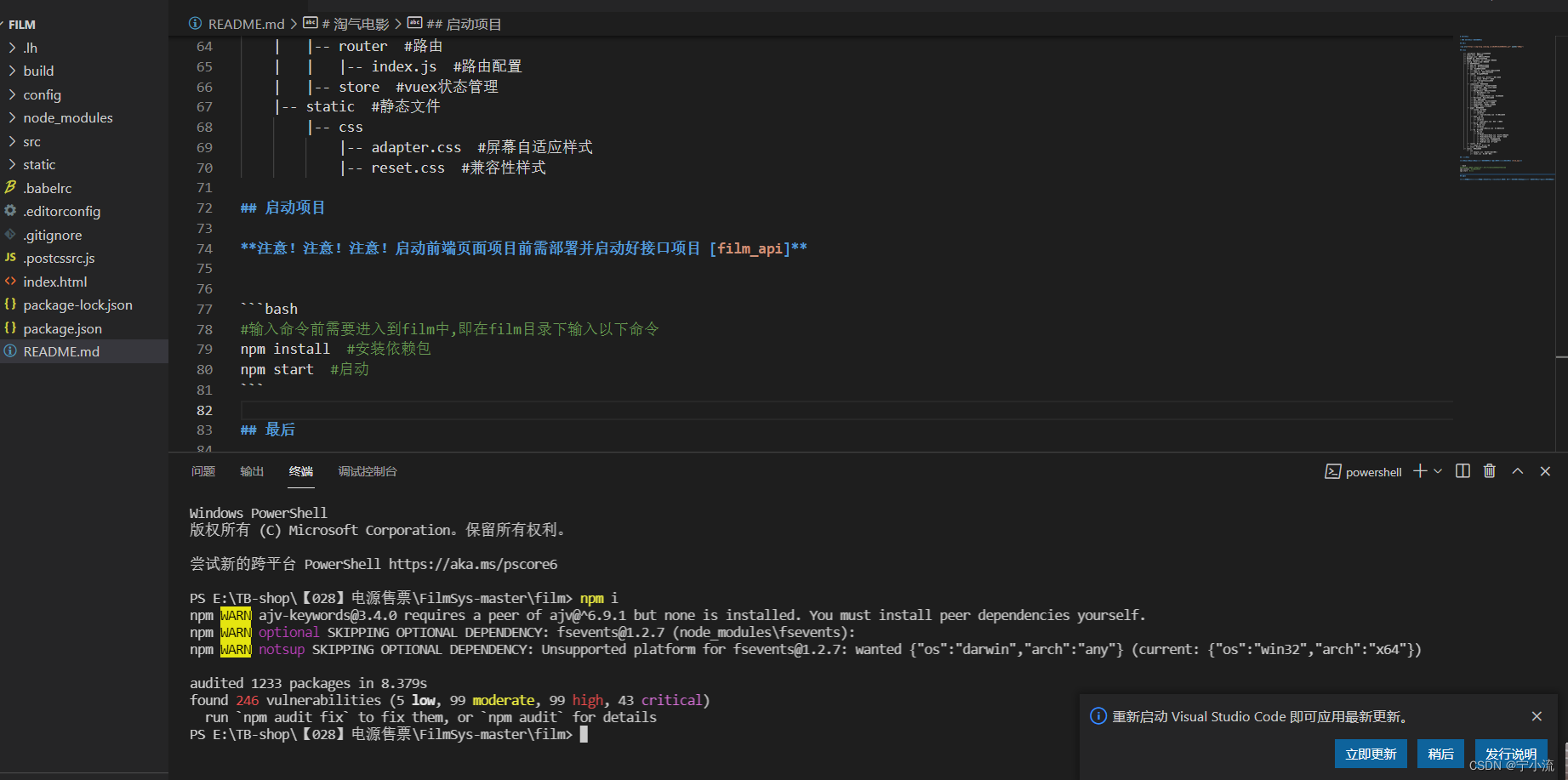Click 稍后 to update later
The height and width of the screenshot is (780, 1568).
(1440, 754)
